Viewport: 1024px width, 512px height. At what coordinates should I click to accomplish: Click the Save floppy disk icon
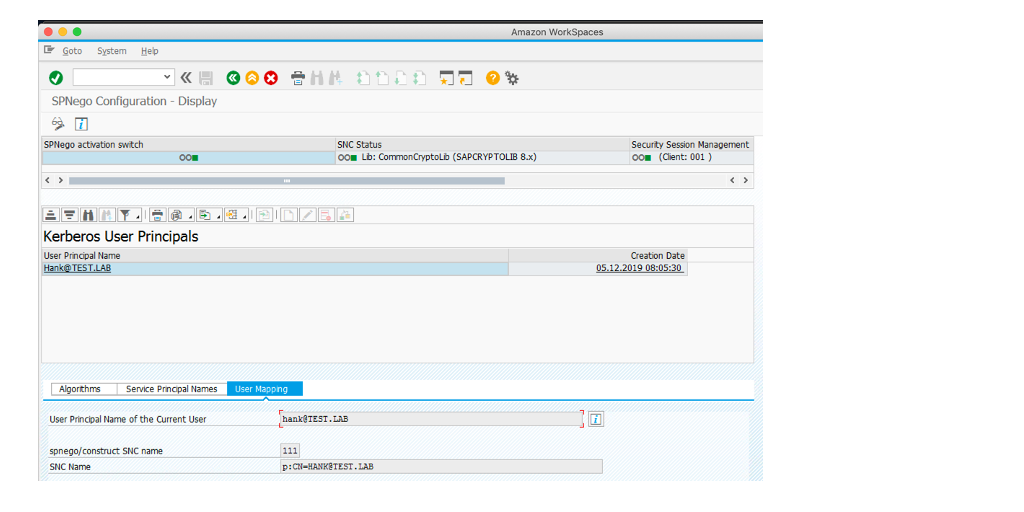(206, 78)
